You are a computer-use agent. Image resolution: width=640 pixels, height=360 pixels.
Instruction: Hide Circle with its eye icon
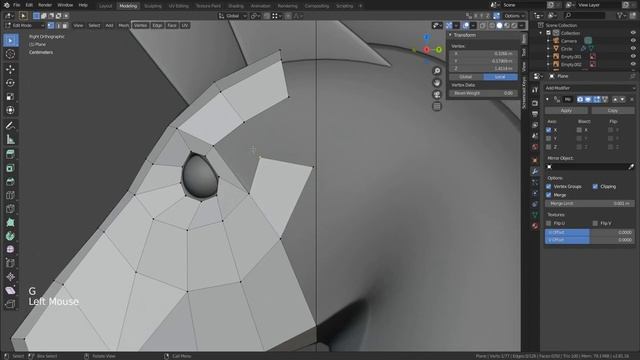633,49
